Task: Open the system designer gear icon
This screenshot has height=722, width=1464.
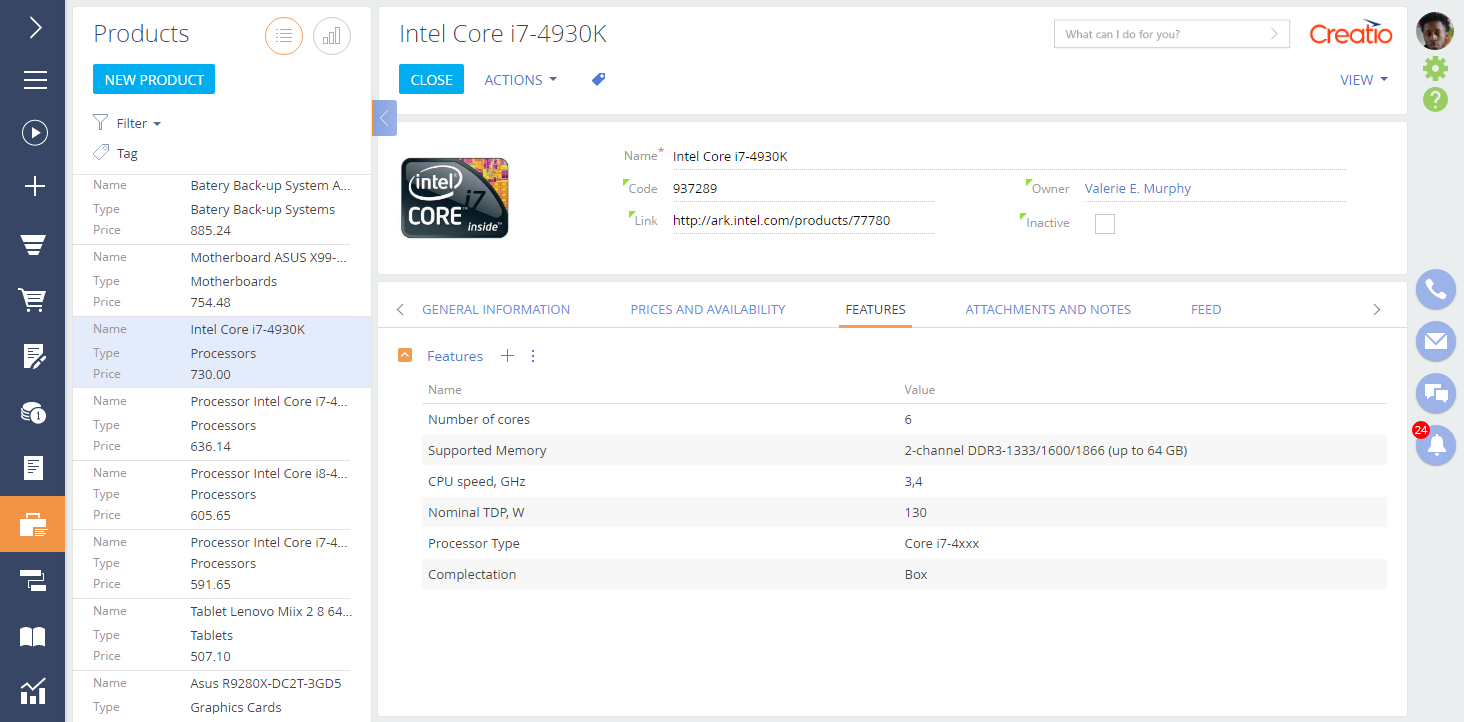Action: [x=1435, y=68]
